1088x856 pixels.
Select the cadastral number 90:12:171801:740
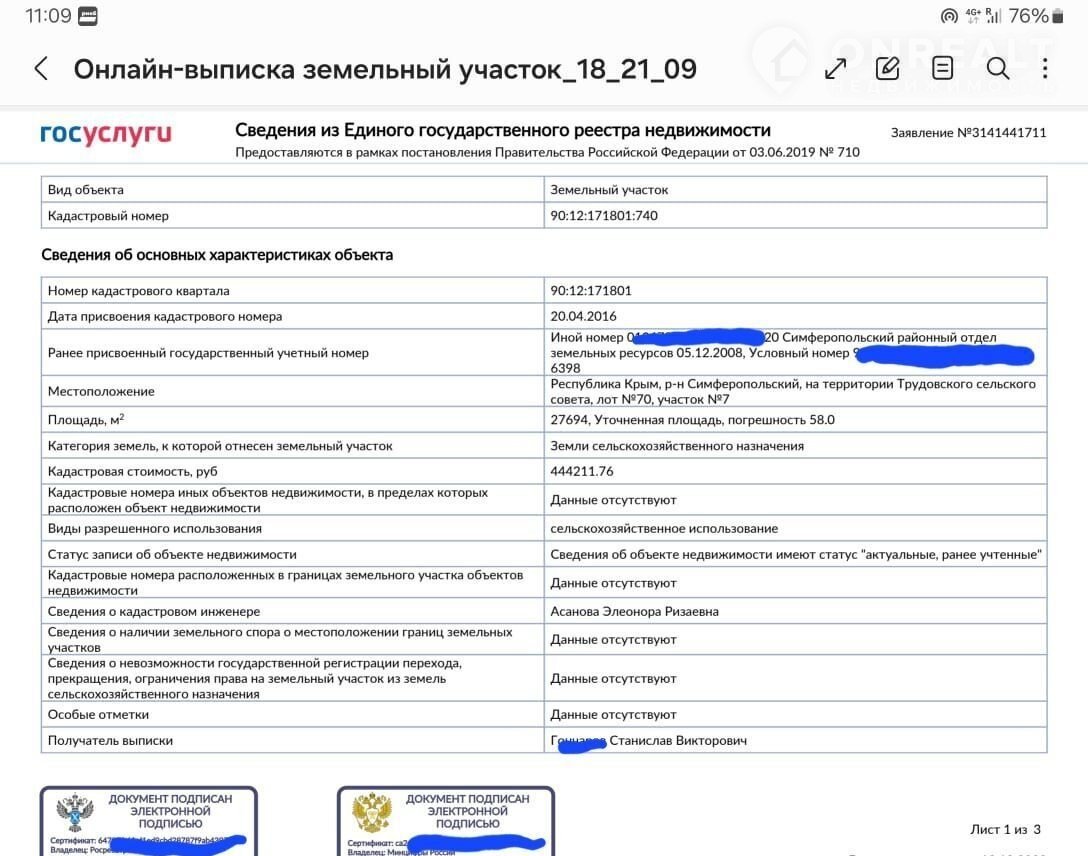604,215
